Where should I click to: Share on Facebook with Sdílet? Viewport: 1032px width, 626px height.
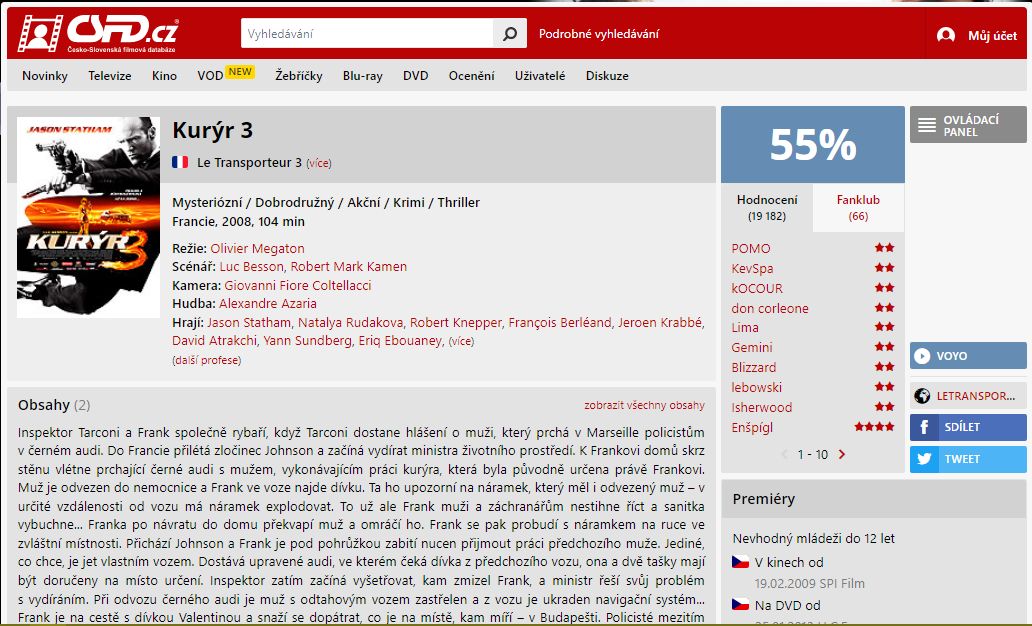coord(968,427)
